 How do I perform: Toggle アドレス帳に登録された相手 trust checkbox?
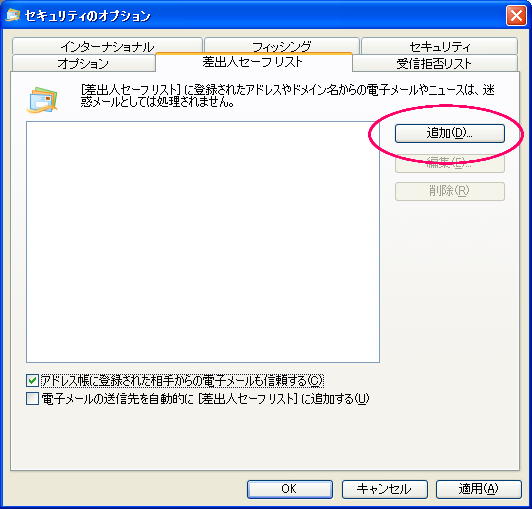coord(32,380)
